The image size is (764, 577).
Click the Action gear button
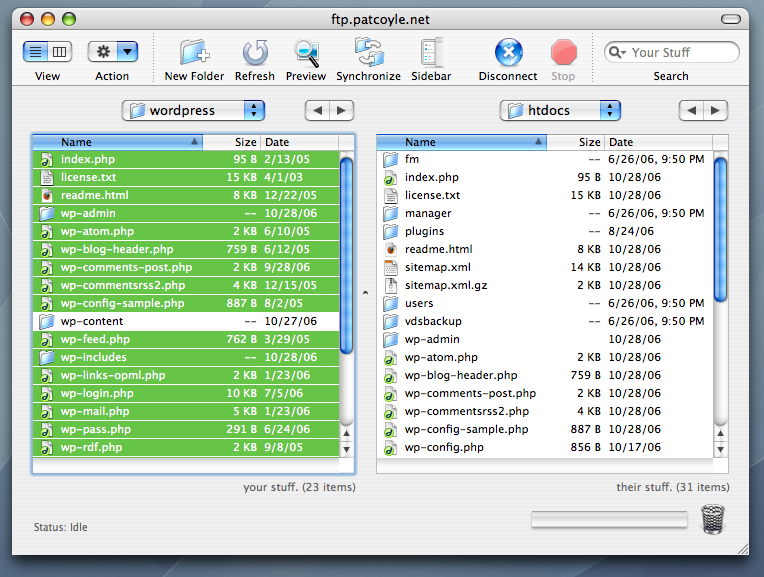click(x=102, y=52)
